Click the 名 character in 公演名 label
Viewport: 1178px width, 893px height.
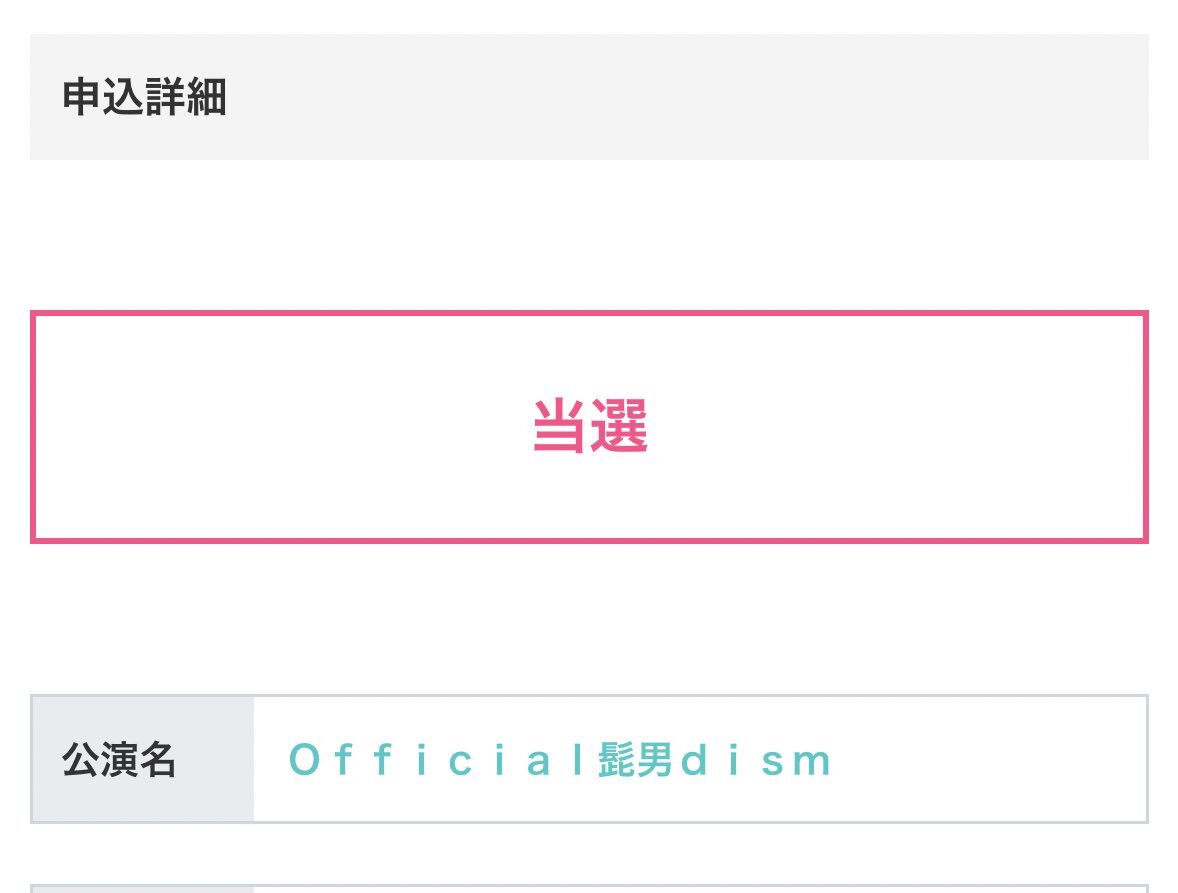[158, 760]
